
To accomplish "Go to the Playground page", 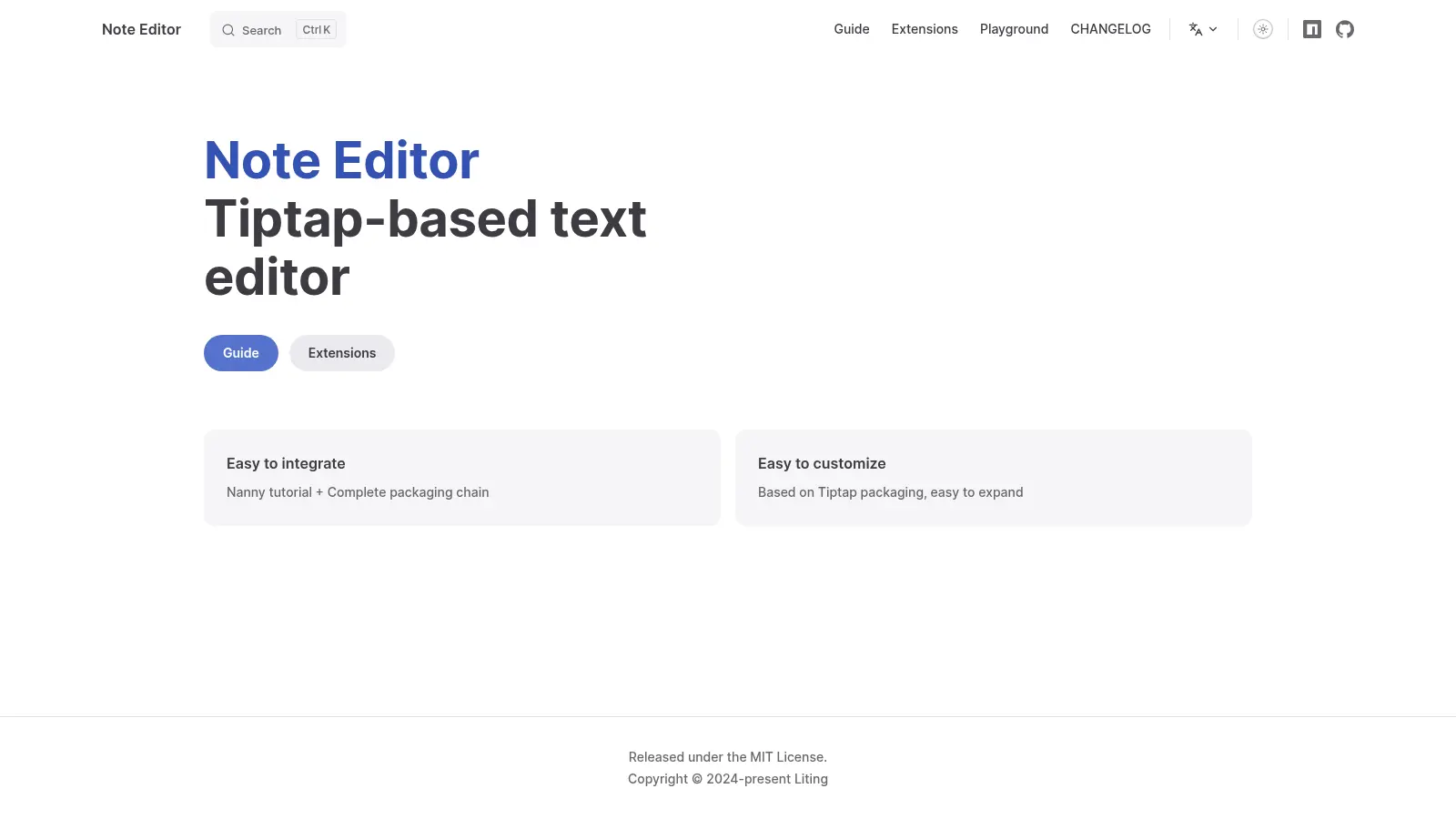I will coord(1014,29).
